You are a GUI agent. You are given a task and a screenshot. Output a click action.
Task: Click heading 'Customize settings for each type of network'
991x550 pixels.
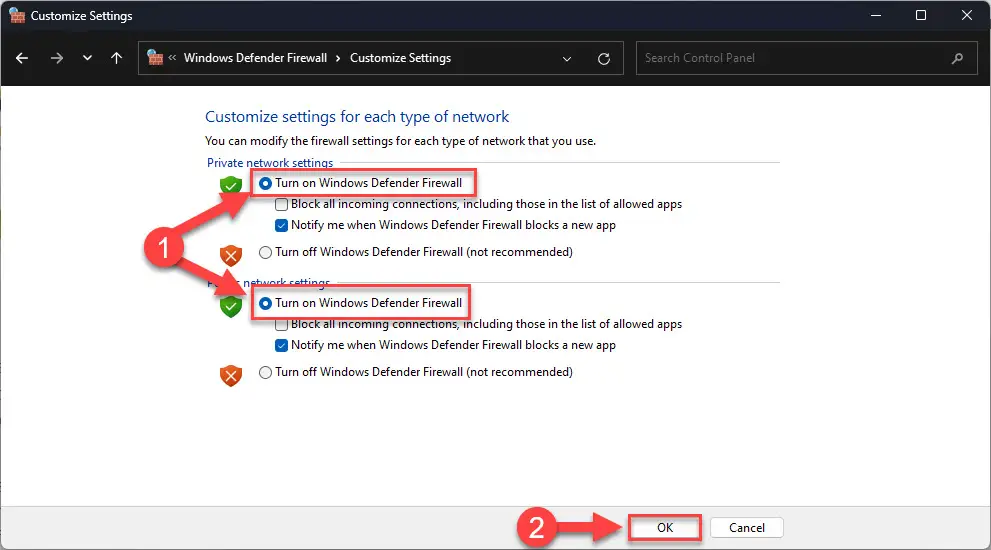[x=356, y=117]
